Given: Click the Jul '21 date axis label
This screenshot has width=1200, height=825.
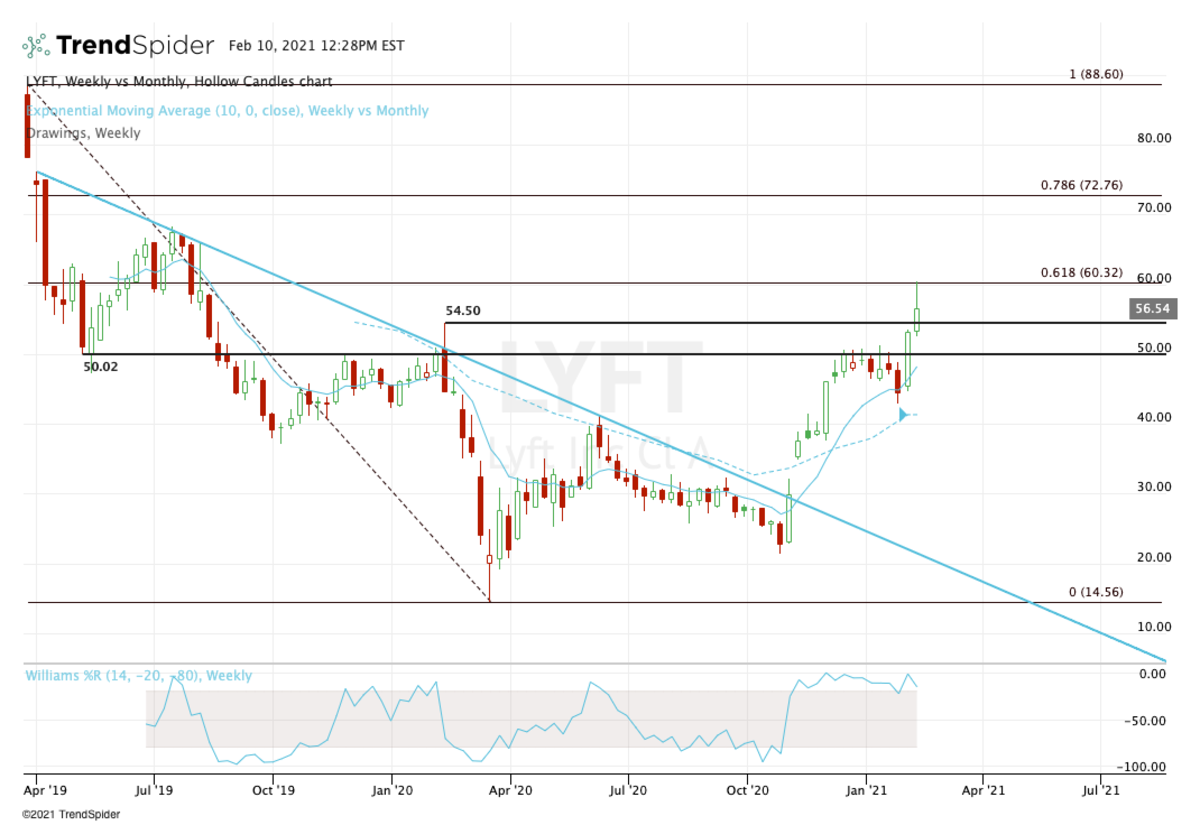Looking at the screenshot, I should [x=1100, y=789].
